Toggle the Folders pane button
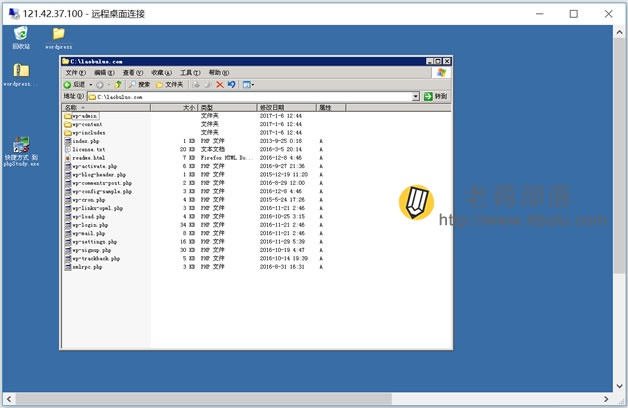Screen dimensions: 628x408 pyautogui.click(x=169, y=84)
